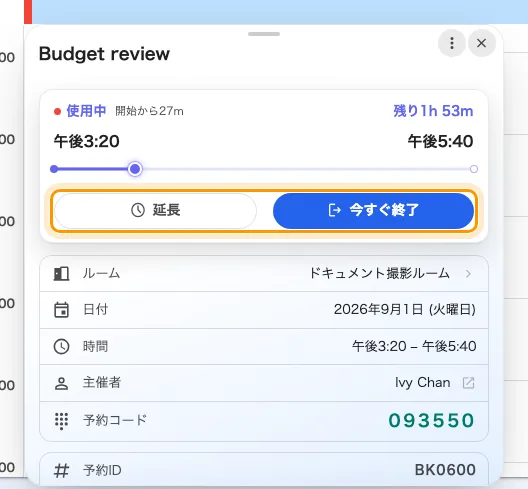528x489 pixels.
Task: Open the three-dot more options menu
Action: [x=452, y=43]
